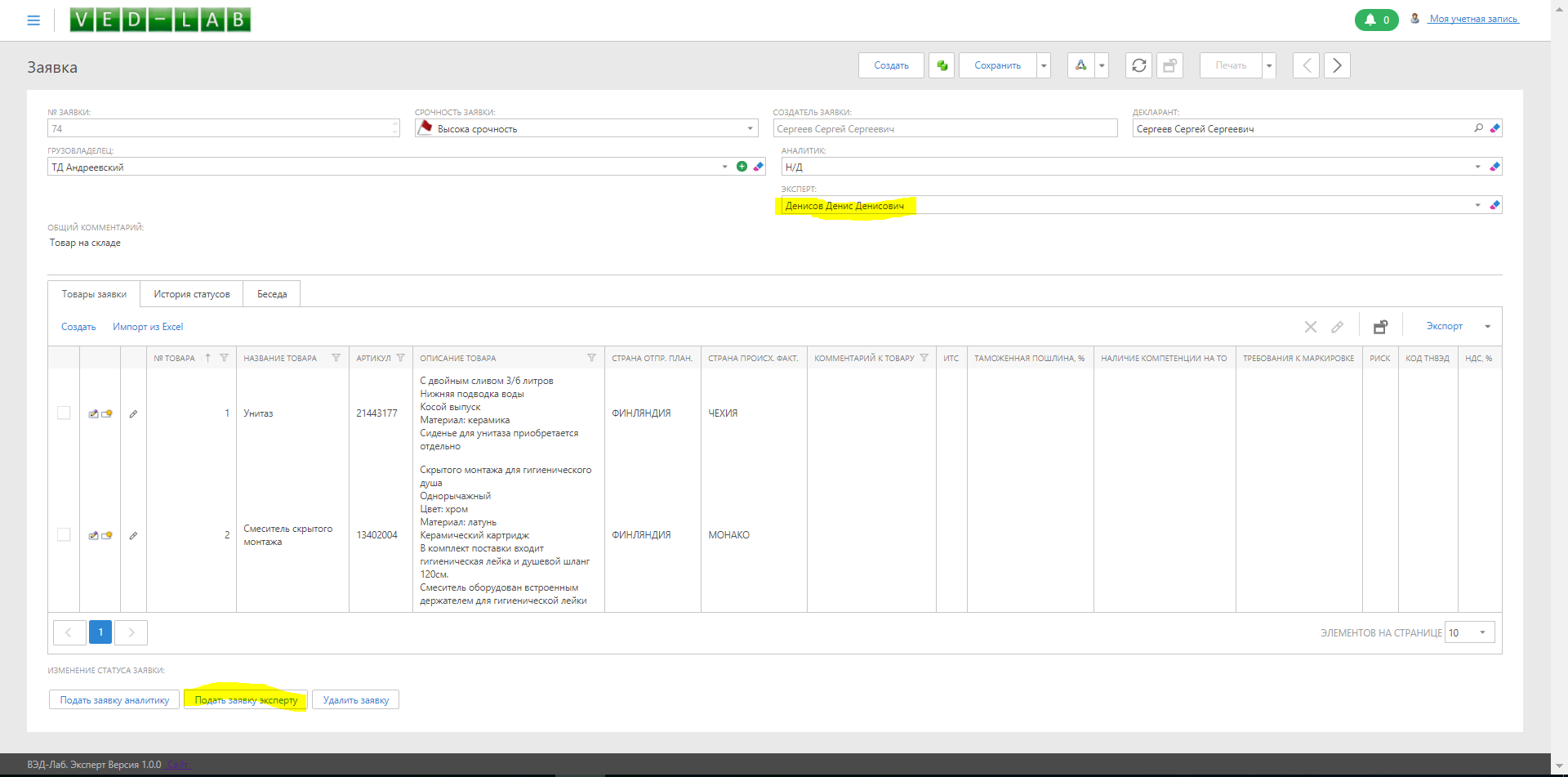Go to next record with right arrow
The height and width of the screenshot is (777, 1568).
coord(1337,65)
